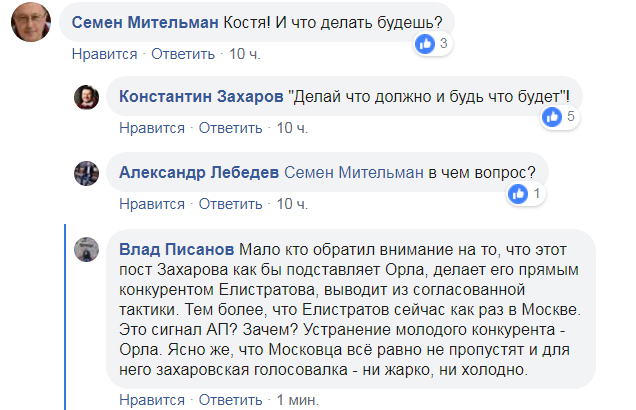Click the like reaction icon with count 5
Screen dimensions: 636x410
(551, 117)
